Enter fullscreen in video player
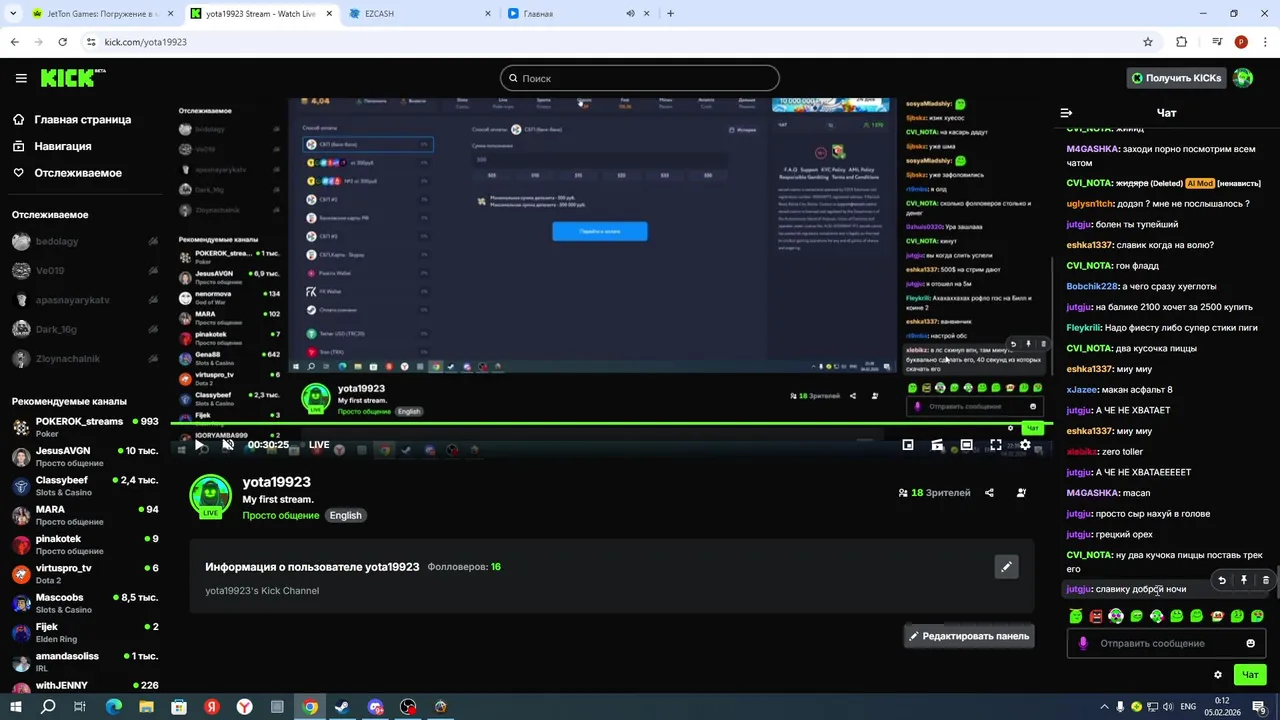Image resolution: width=1280 pixels, height=720 pixels. [996, 445]
